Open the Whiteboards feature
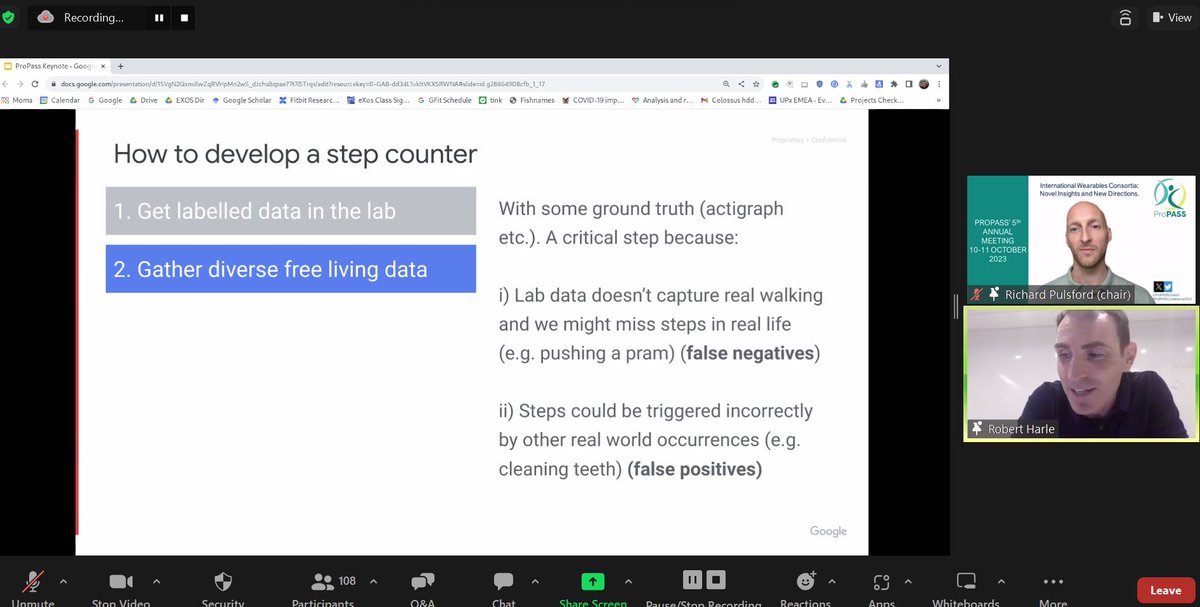 964,580
